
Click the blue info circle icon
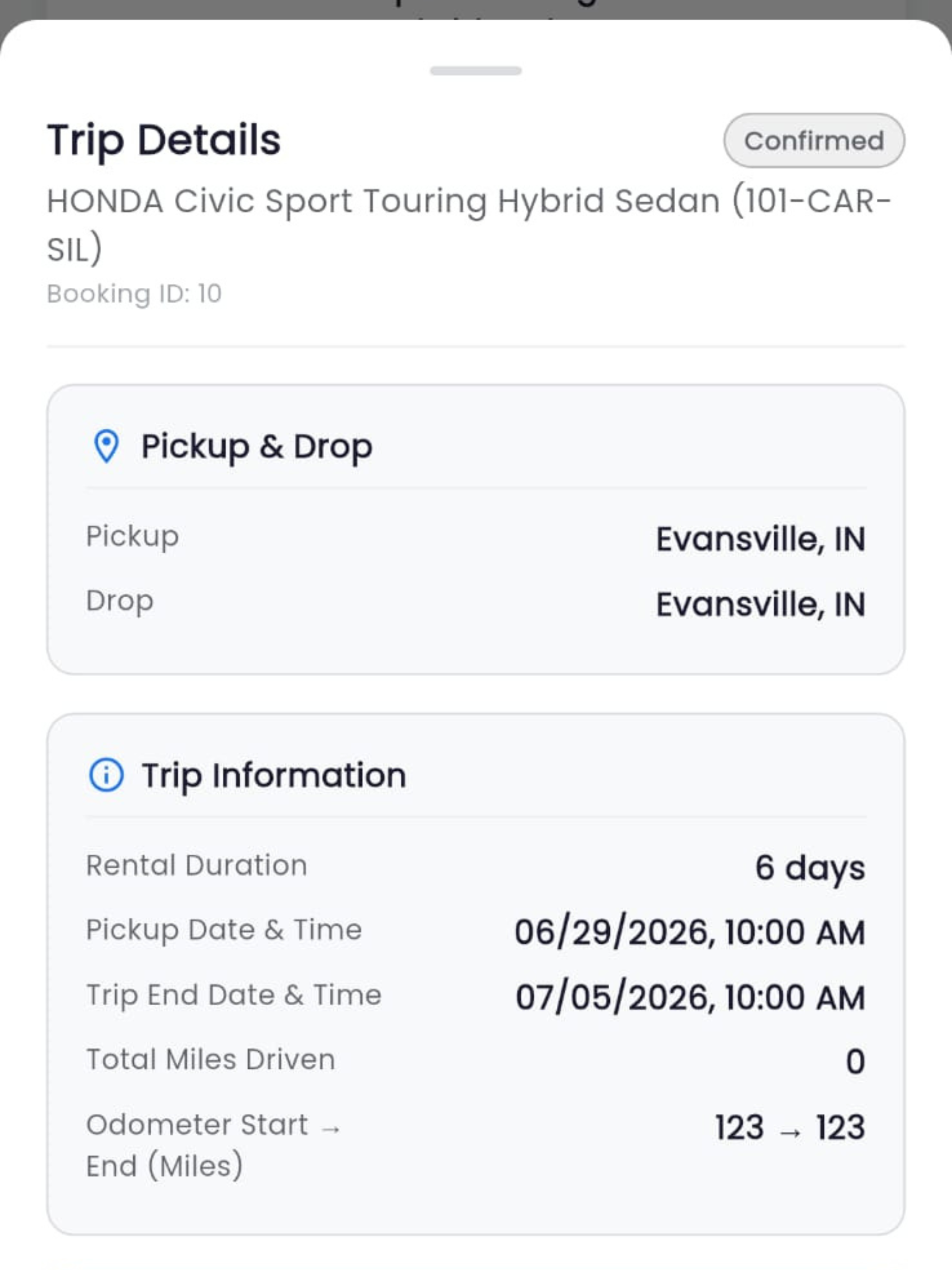106,775
